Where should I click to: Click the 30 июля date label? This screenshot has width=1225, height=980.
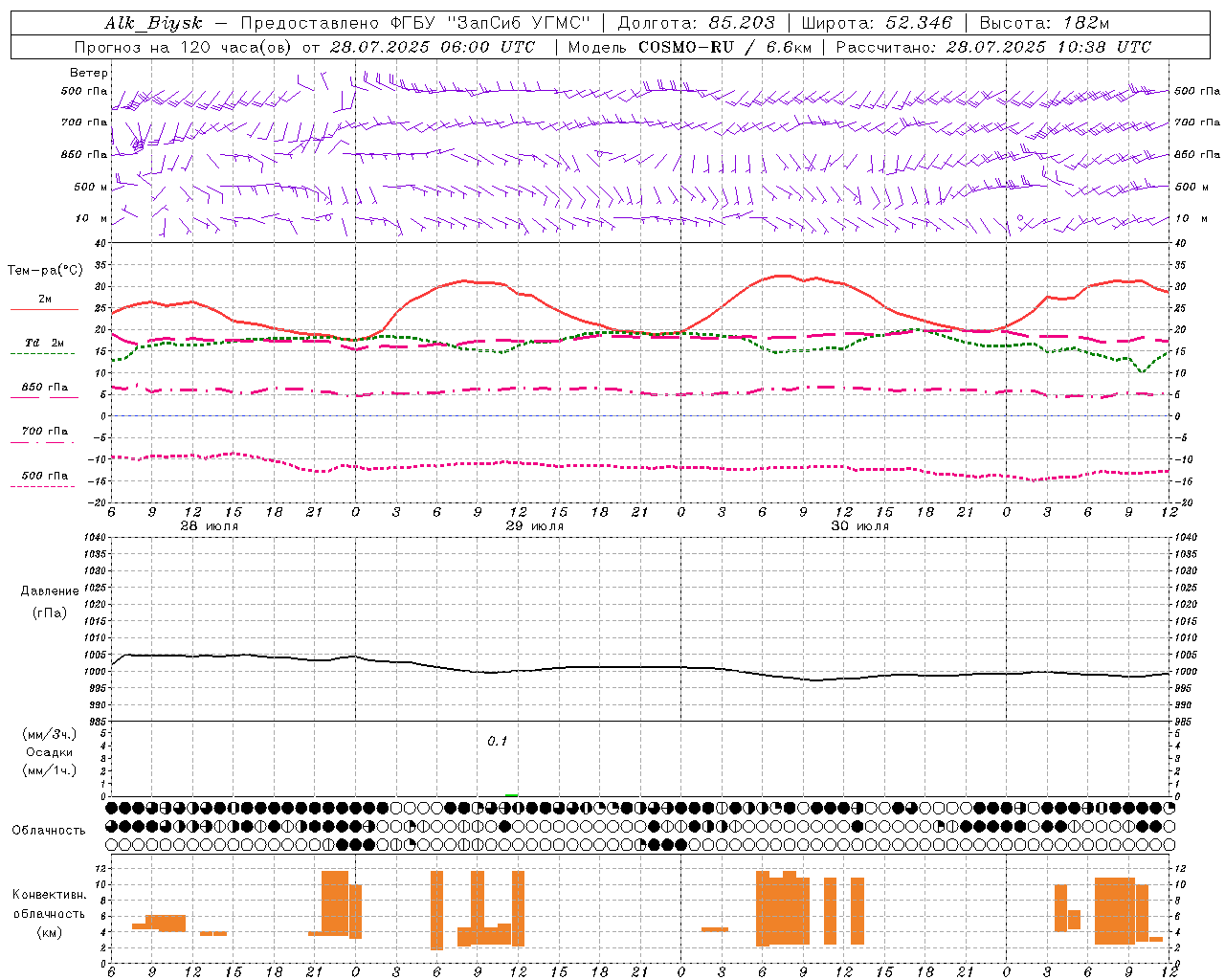pos(860,526)
